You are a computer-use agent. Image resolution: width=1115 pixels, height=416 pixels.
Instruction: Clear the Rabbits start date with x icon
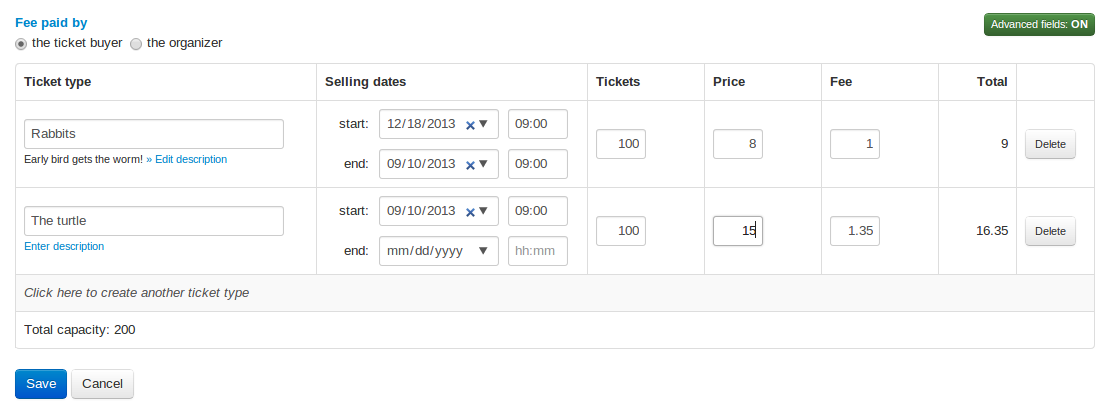(x=470, y=125)
